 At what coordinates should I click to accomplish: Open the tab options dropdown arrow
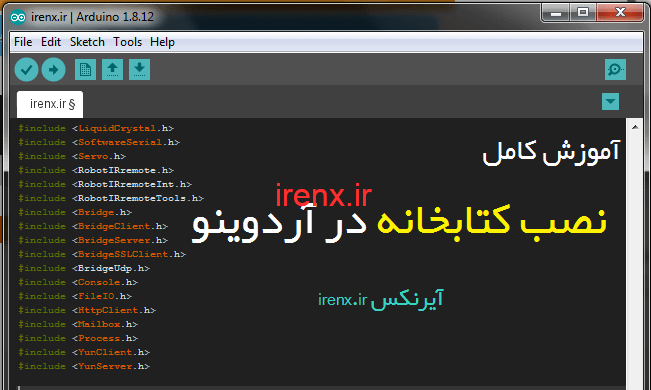610,101
